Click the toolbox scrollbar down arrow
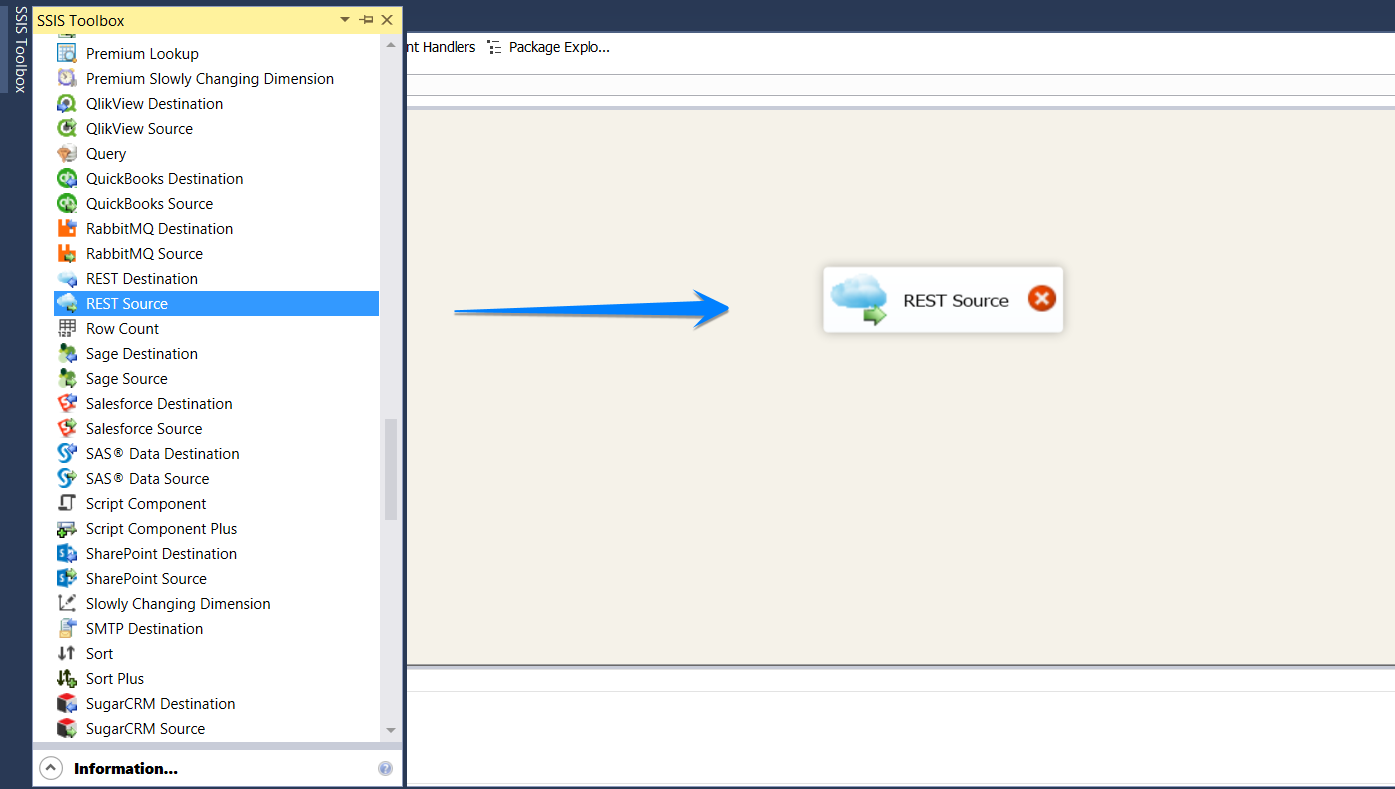Screen dimensions: 1395x789 [391, 731]
